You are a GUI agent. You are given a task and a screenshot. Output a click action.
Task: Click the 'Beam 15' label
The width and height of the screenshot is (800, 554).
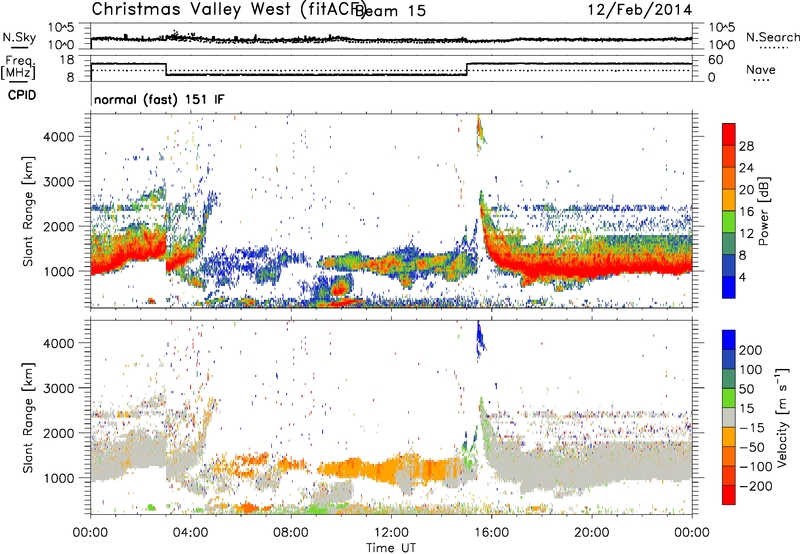(390, 11)
